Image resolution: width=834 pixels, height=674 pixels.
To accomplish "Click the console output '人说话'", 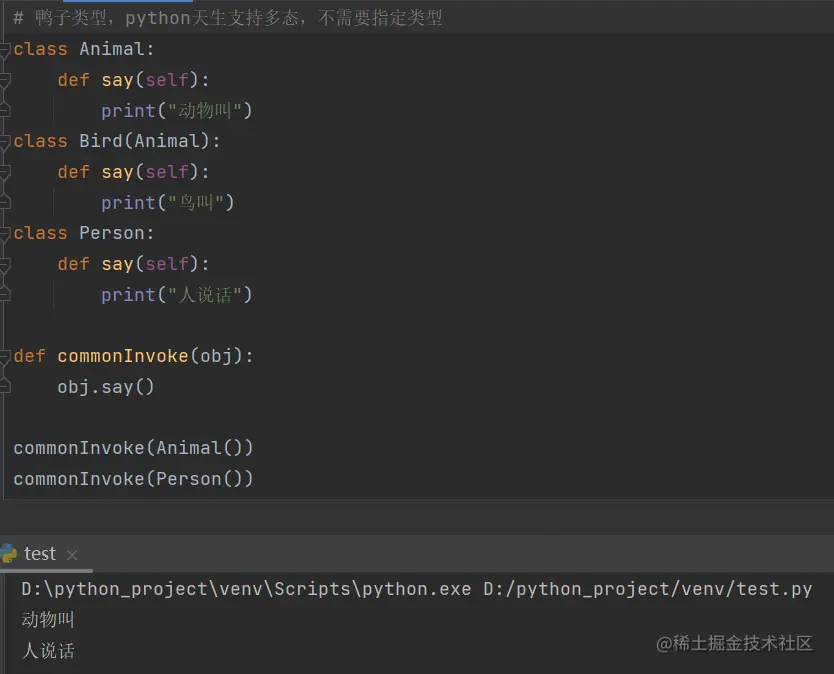I will [x=48, y=651].
